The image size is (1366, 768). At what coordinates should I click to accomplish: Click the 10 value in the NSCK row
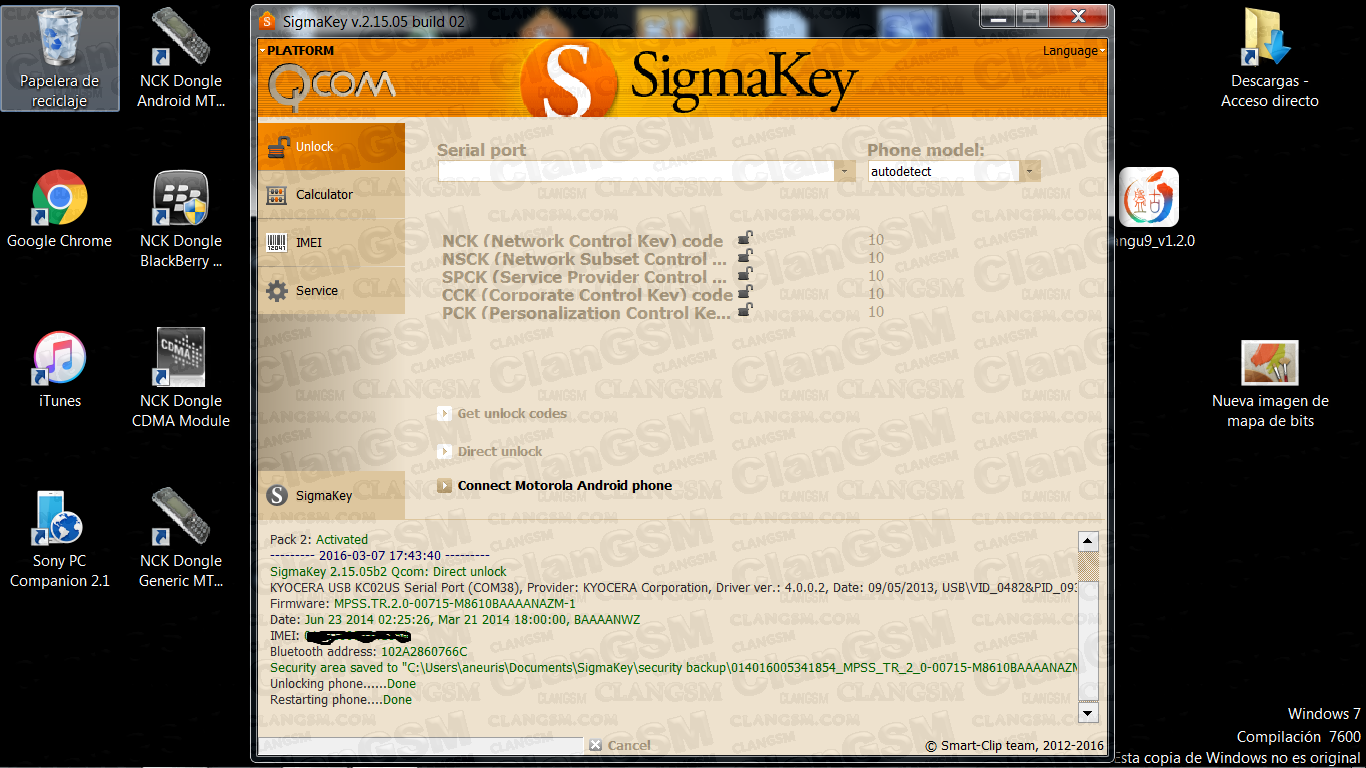[876, 259]
